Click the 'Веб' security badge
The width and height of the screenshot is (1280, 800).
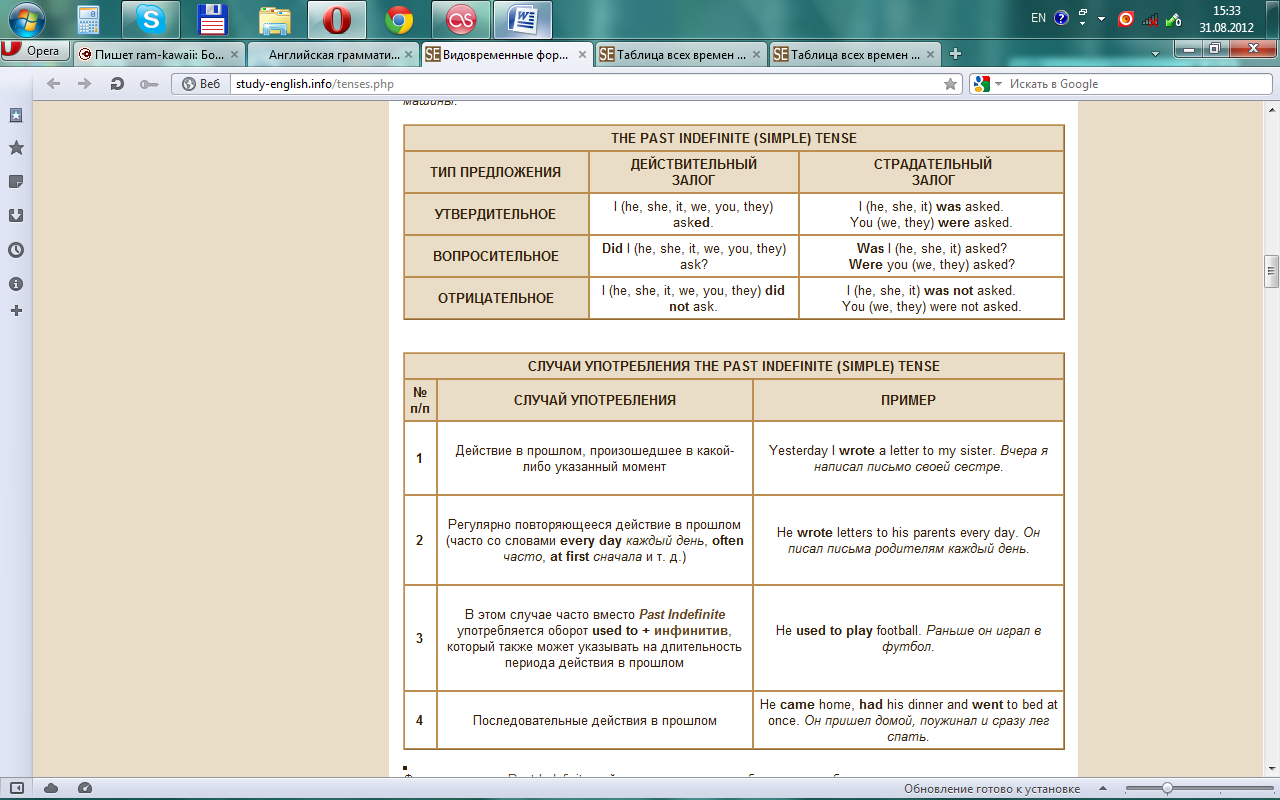(x=201, y=84)
